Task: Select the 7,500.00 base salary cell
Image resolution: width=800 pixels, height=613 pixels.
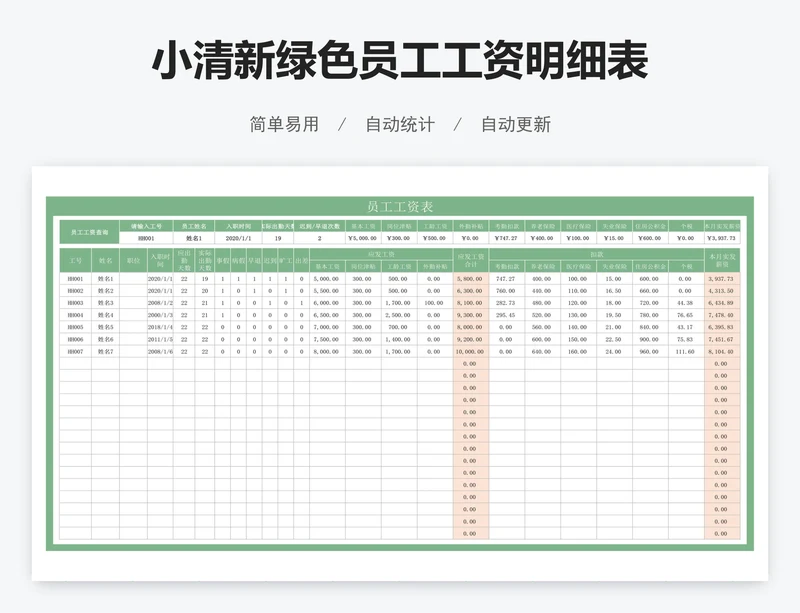Action: [x=327, y=339]
